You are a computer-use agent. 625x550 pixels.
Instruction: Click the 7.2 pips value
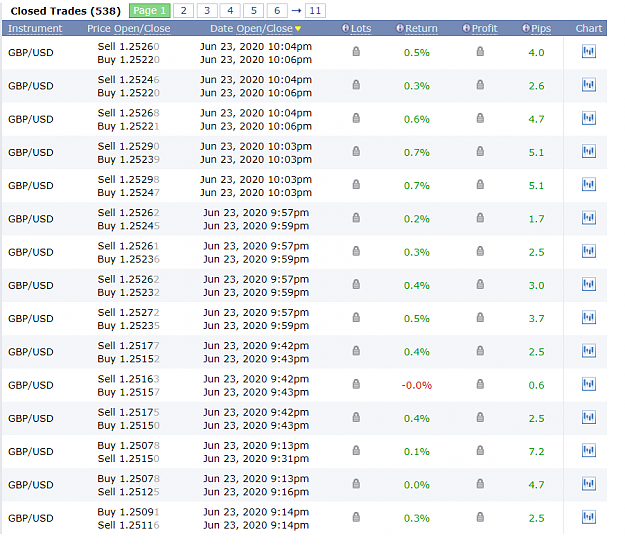536,452
